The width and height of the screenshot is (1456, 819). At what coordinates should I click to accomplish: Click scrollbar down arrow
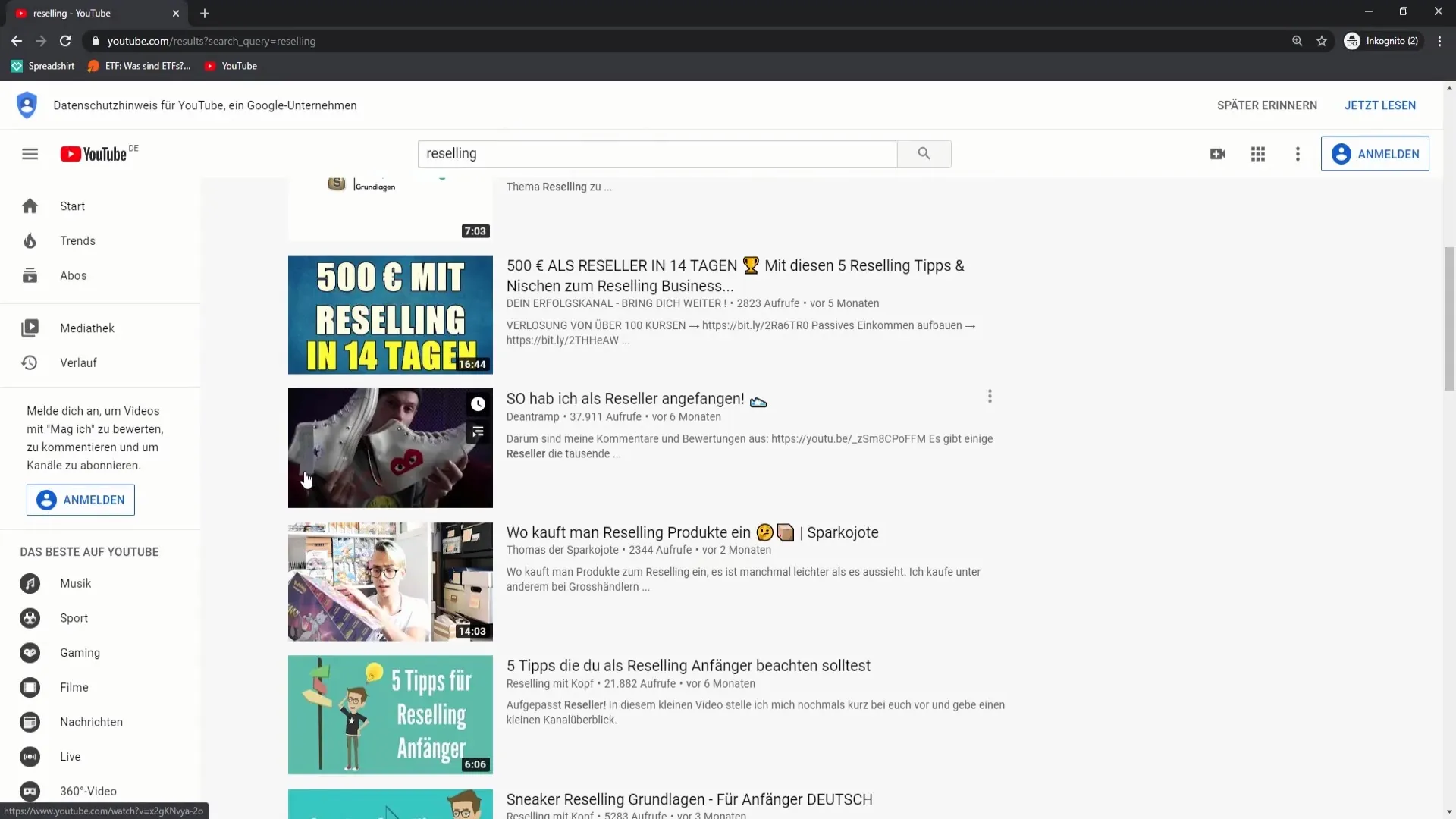point(1449,812)
